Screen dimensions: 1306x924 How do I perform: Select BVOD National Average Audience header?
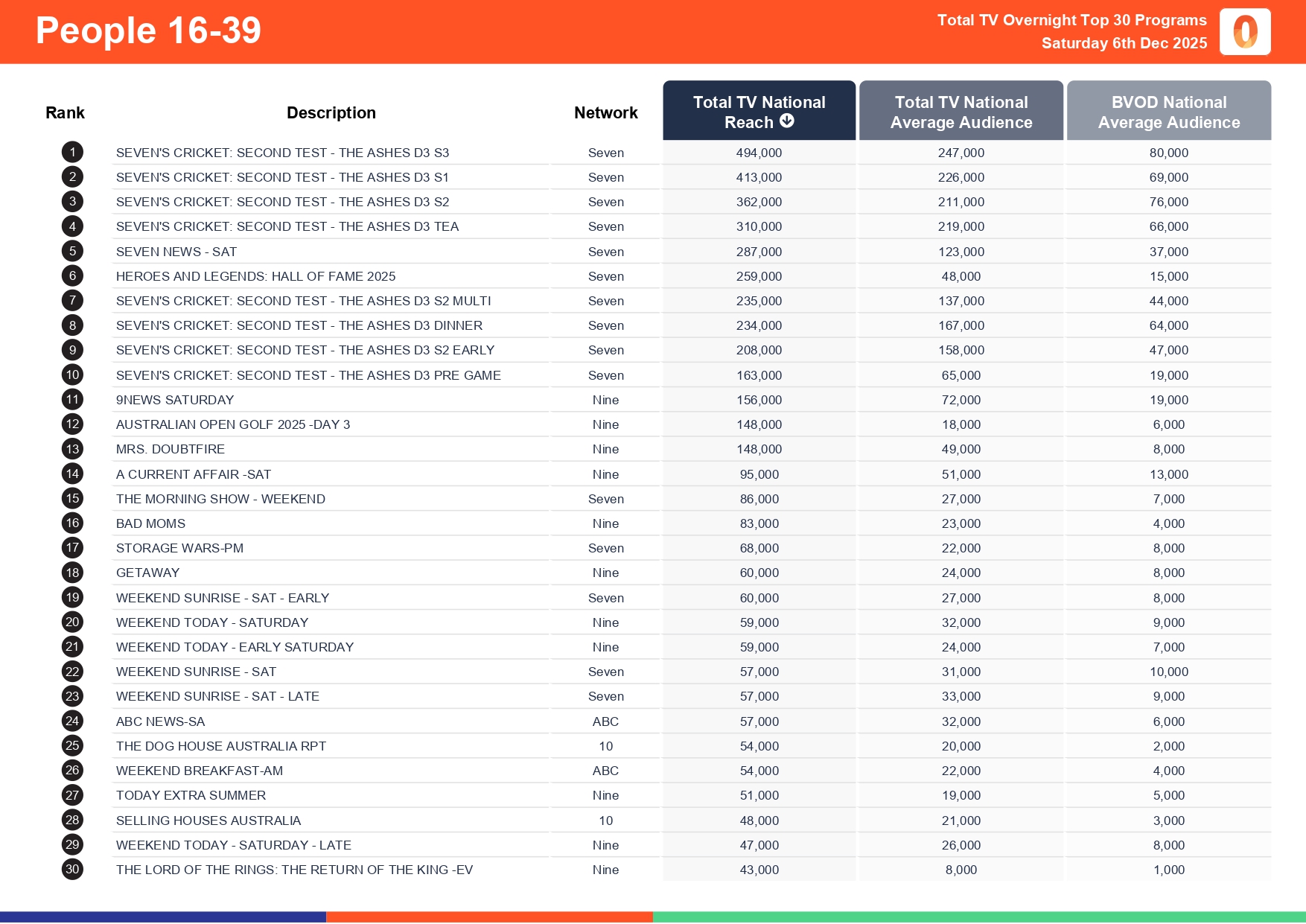coord(1168,112)
